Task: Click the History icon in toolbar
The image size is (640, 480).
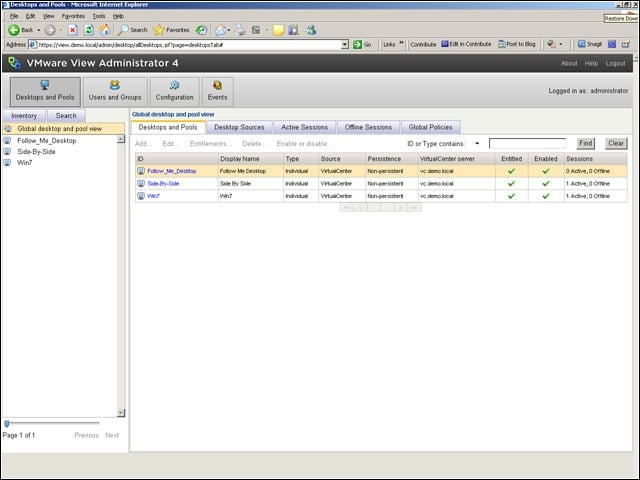Action: pyautogui.click(x=201, y=30)
